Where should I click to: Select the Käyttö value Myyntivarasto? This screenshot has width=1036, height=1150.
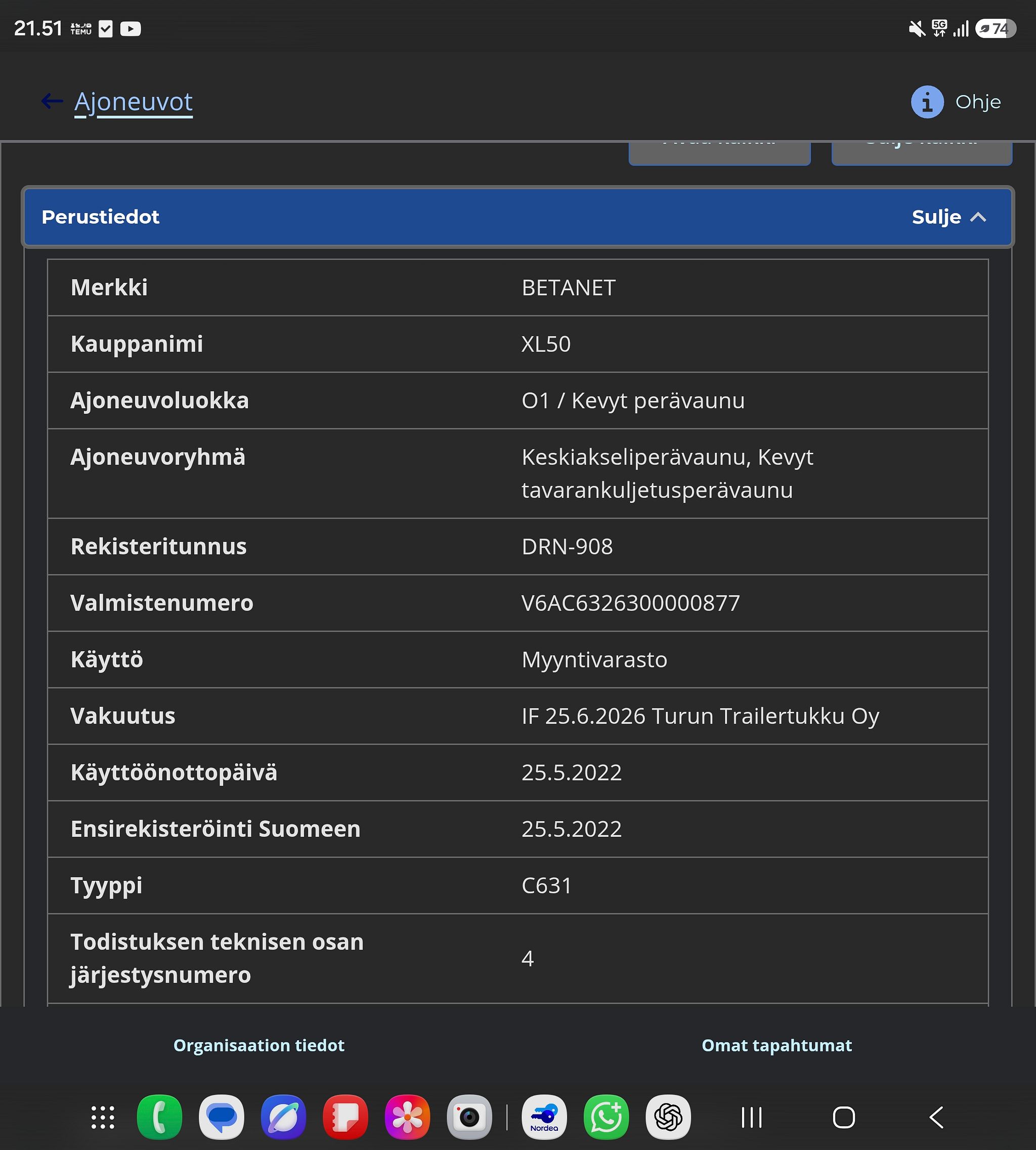(x=594, y=659)
